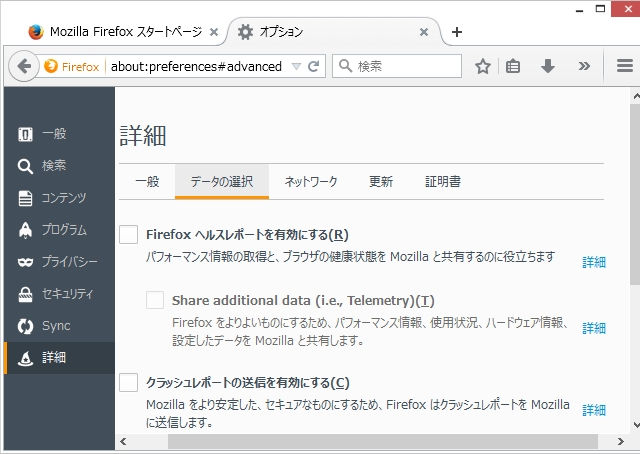Switch to the 一般 sub-tab
This screenshot has height=454, width=640.
(147, 181)
